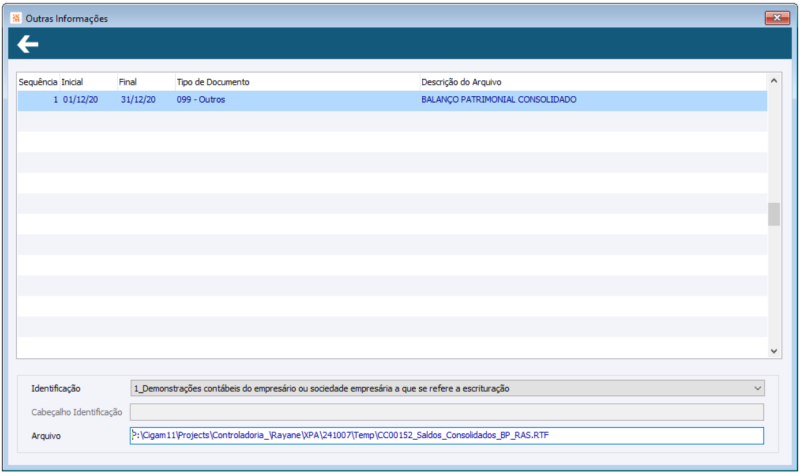Select the sequence number 1 cell
This screenshot has height=474, width=800.
(x=39, y=100)
